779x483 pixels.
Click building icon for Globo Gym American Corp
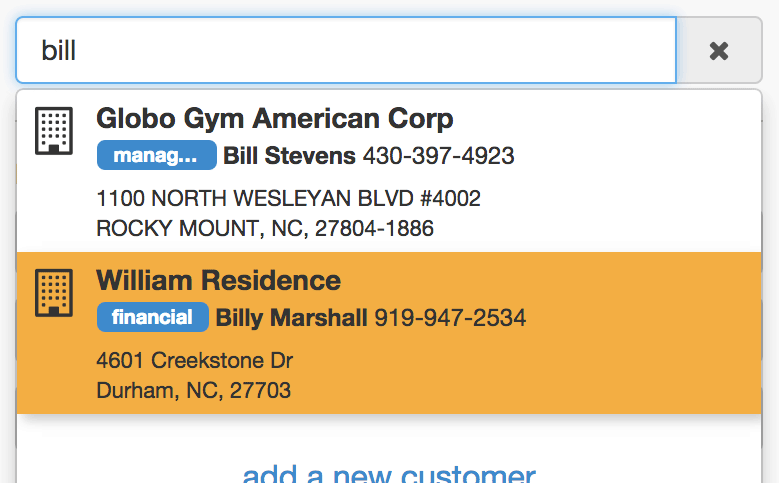point(54,131)
